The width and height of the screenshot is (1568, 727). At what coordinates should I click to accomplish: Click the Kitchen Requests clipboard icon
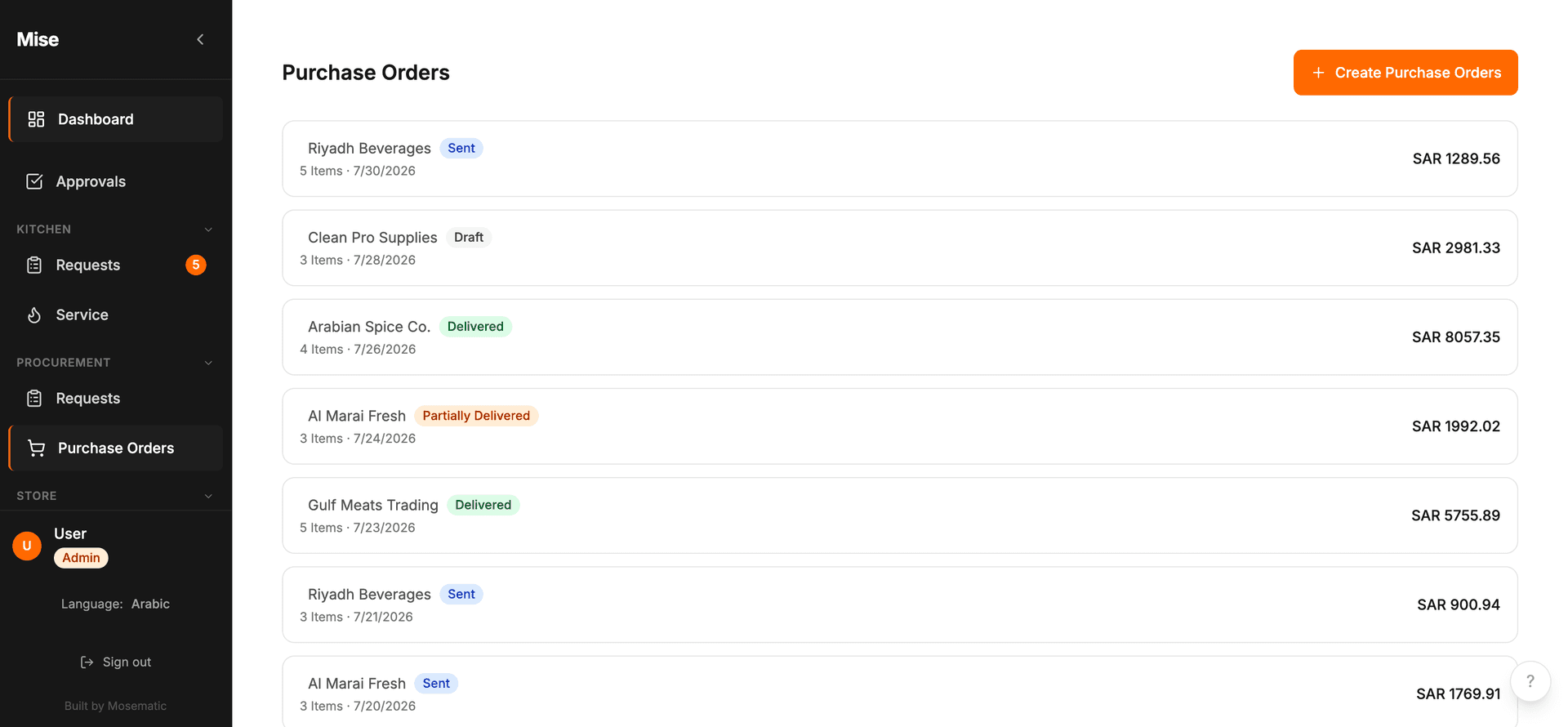point(34,265)
